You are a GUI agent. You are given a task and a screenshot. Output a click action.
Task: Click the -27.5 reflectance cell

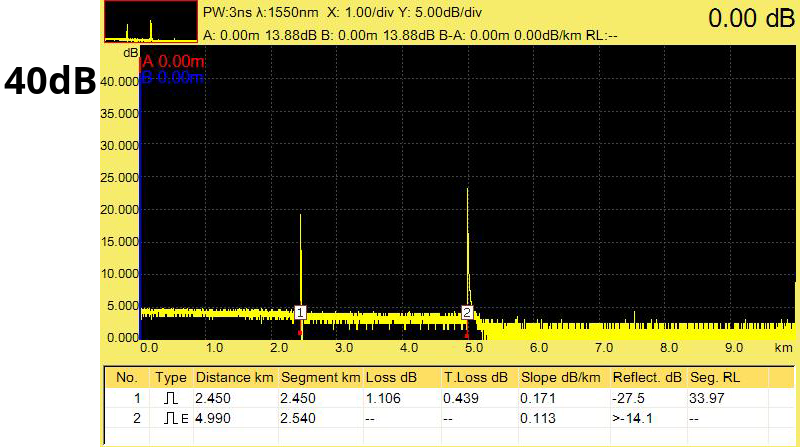point(628,398)
